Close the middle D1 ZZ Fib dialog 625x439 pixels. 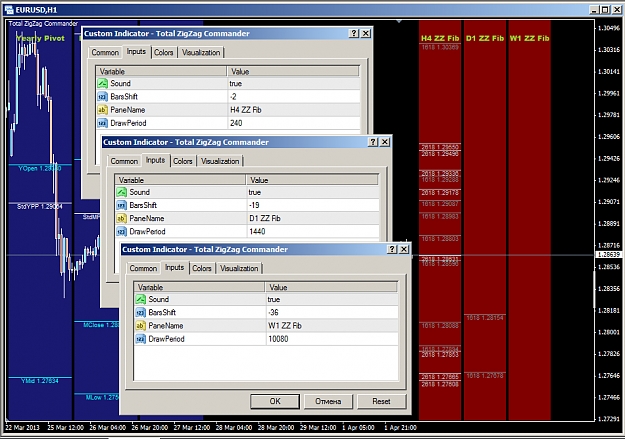click(385, 142)
